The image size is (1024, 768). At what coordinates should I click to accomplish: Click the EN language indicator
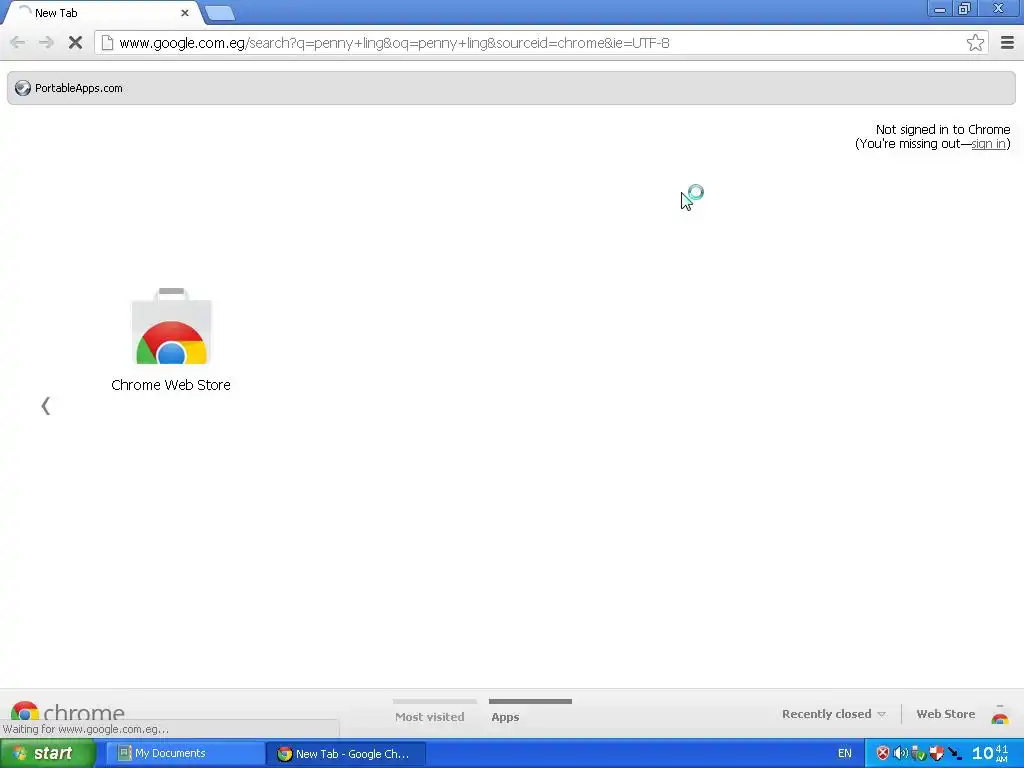pos(844,753)
